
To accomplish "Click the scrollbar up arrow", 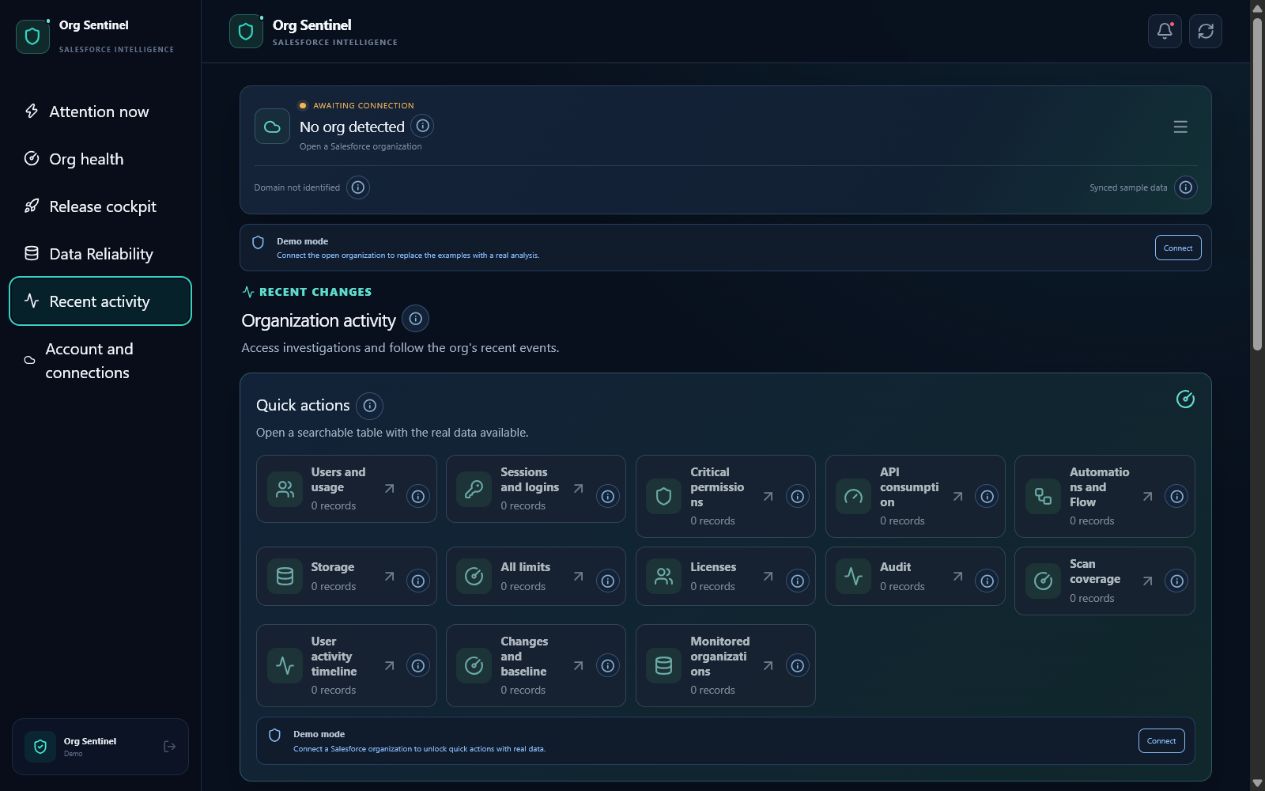I will coord(1258,8).
